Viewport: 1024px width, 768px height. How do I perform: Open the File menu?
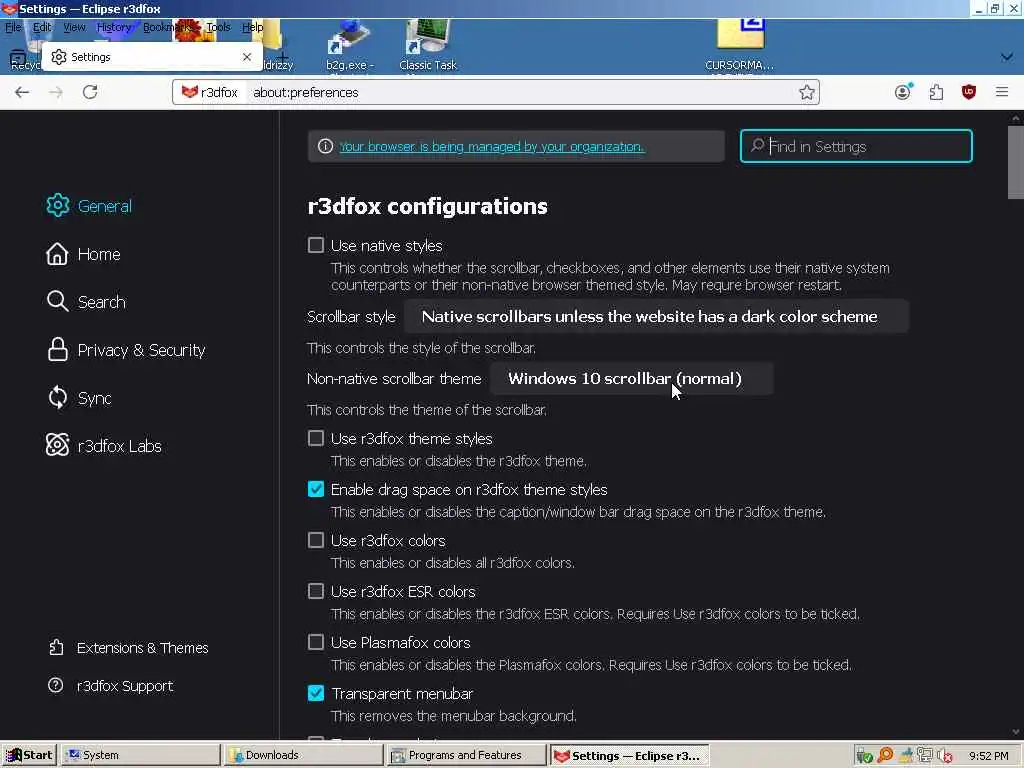coord(13,27)
